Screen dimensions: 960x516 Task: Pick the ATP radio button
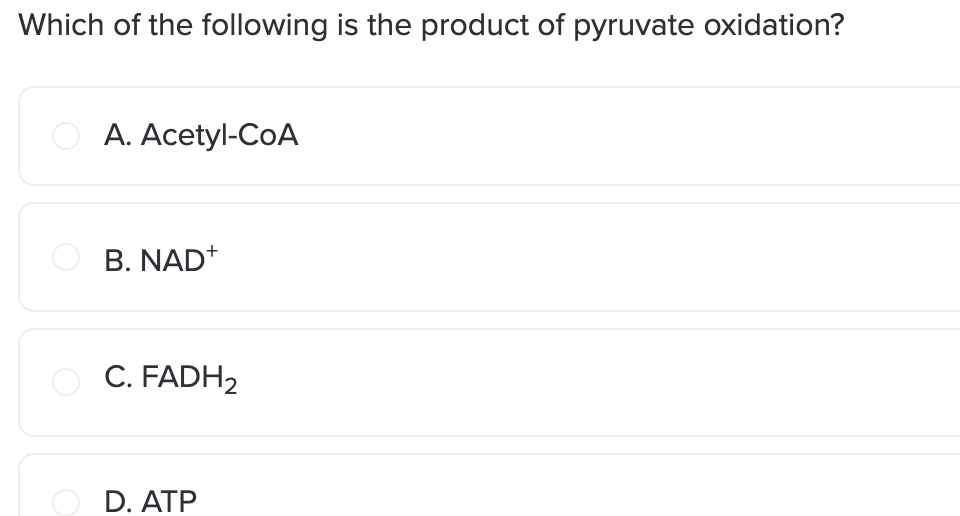click(66, 503)
